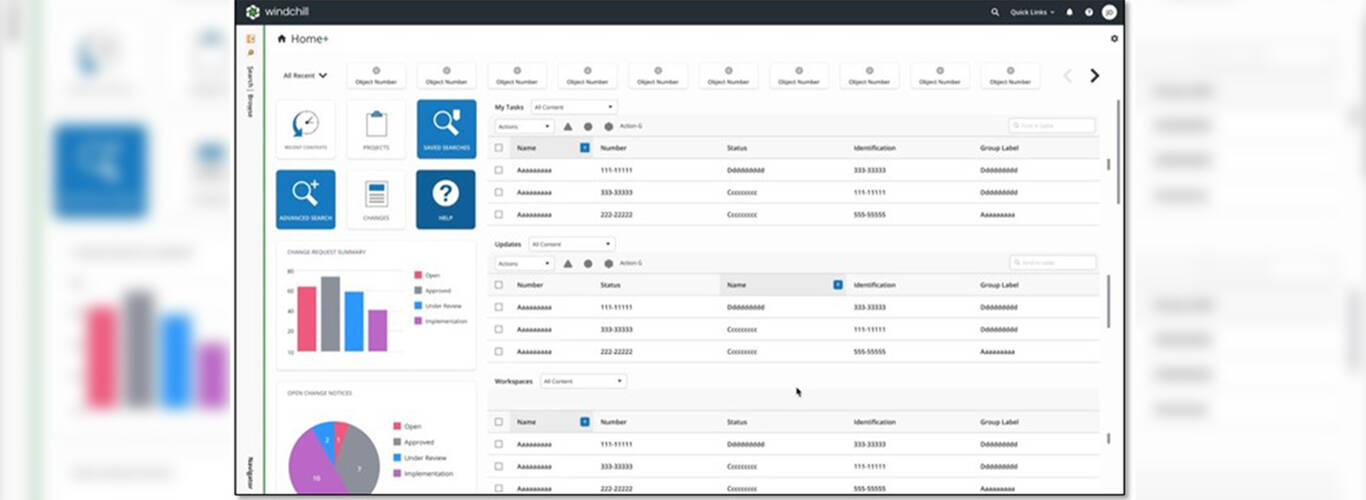Screen dimensions: 1366x500
Task: Open the Saved Searches tile
Action: [x=446, y=129]
